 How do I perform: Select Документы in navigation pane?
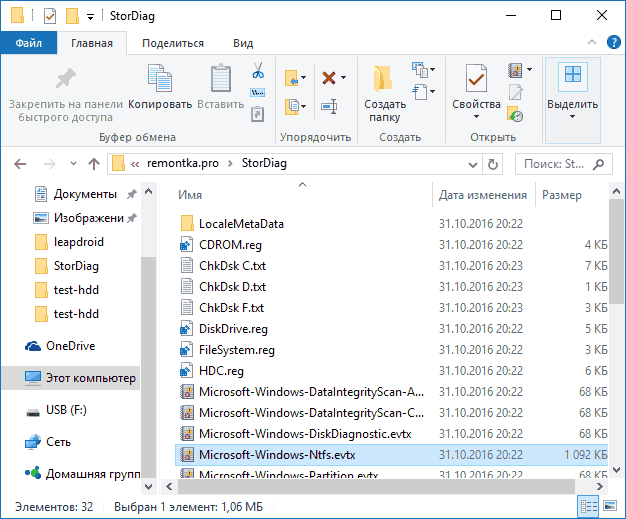[85, 194]
